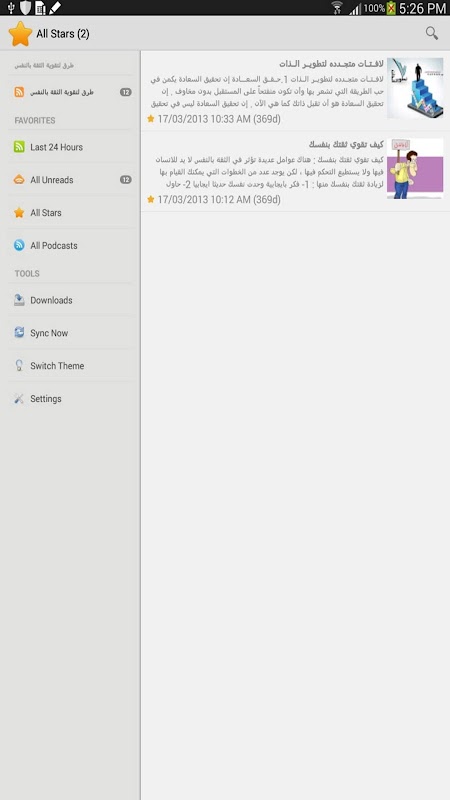This screenshot has width=450, height=800.
Task: Choose Switch Theme option
Action: pyautogui.click(x=70, y=365)
